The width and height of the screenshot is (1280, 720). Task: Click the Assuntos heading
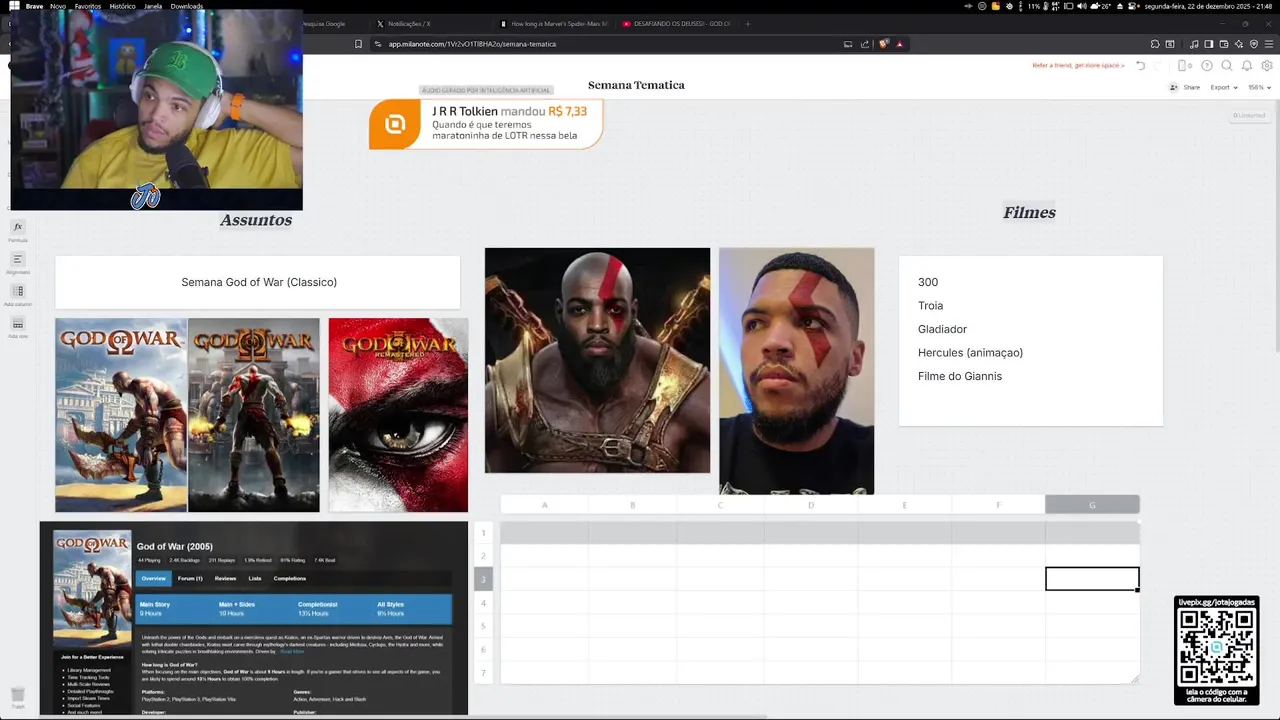256,220
